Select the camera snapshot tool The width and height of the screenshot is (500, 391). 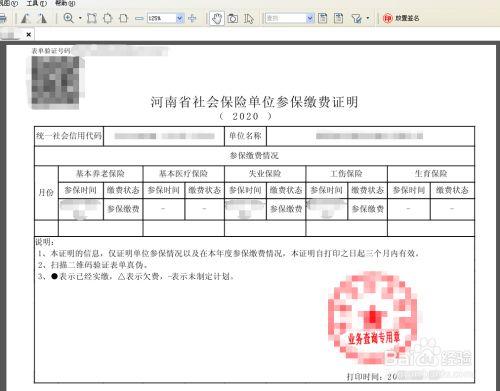click(233, 18)
